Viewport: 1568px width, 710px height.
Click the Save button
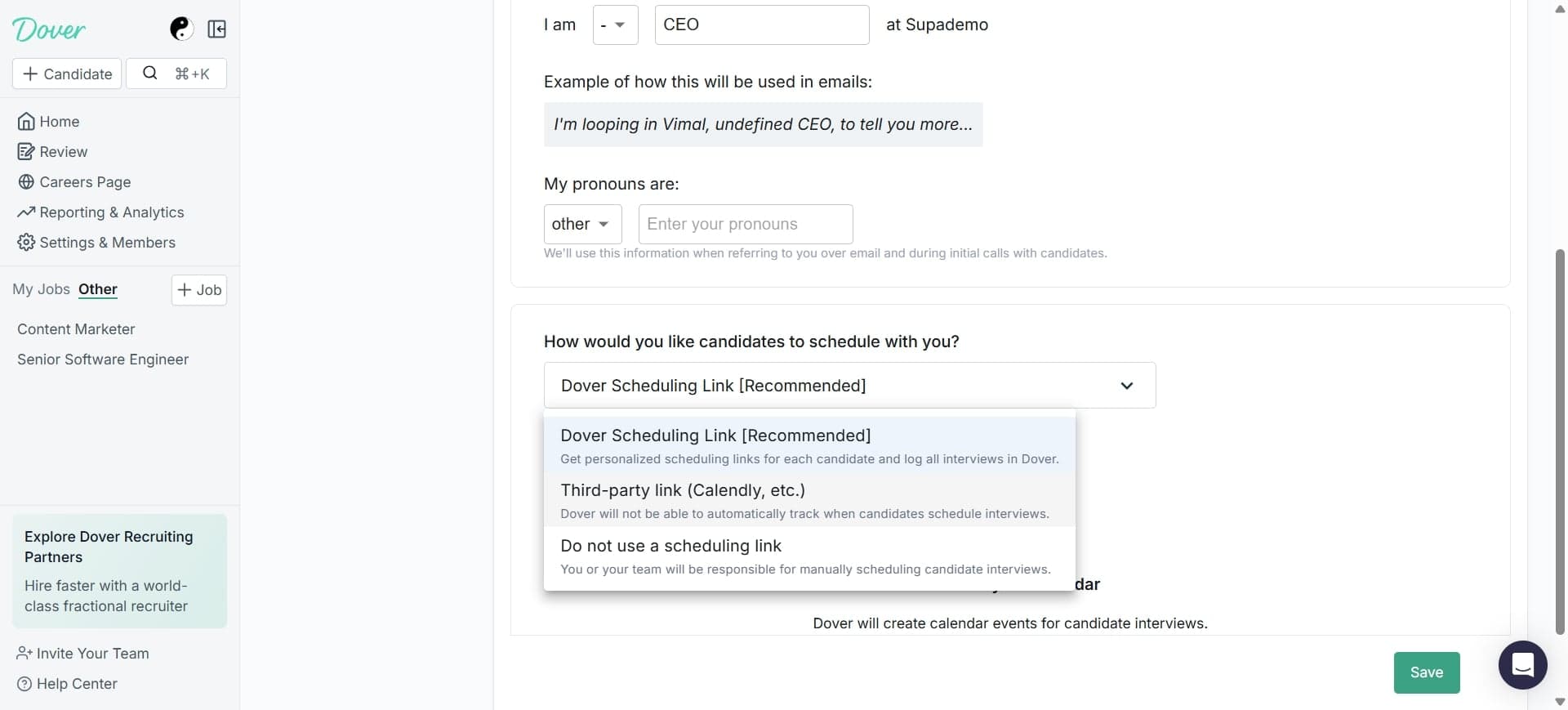1426,672
